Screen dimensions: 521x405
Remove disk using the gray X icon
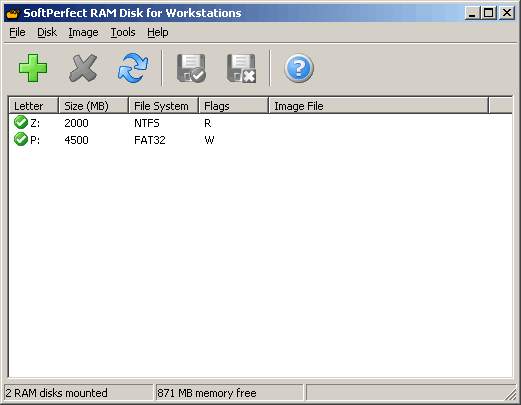click(x=83, y=68)
